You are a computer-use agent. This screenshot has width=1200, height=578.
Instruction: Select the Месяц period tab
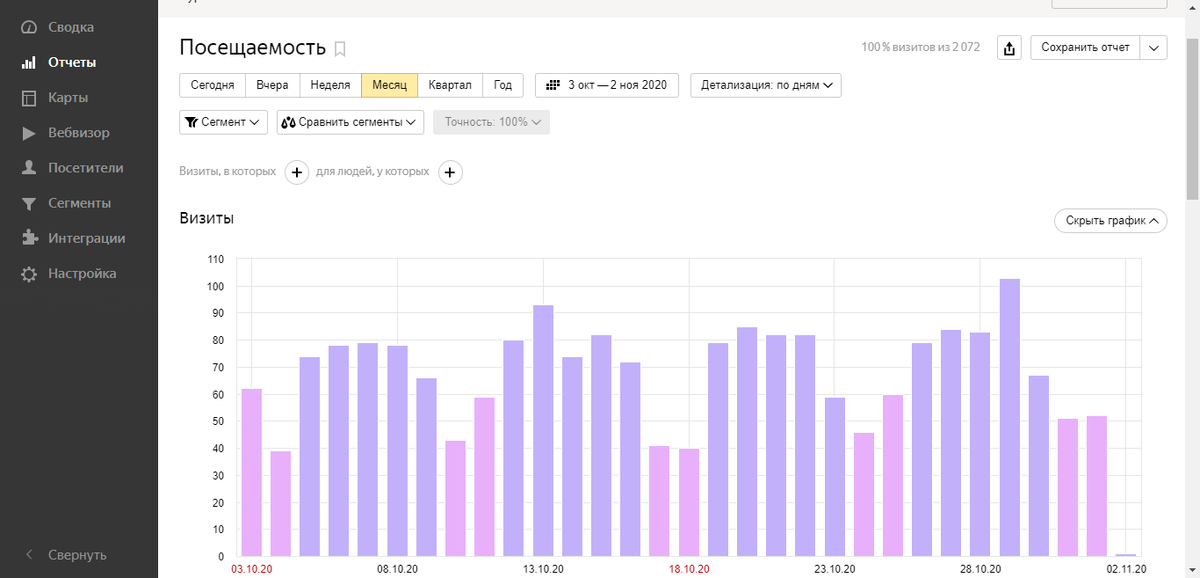pos(389,85)
